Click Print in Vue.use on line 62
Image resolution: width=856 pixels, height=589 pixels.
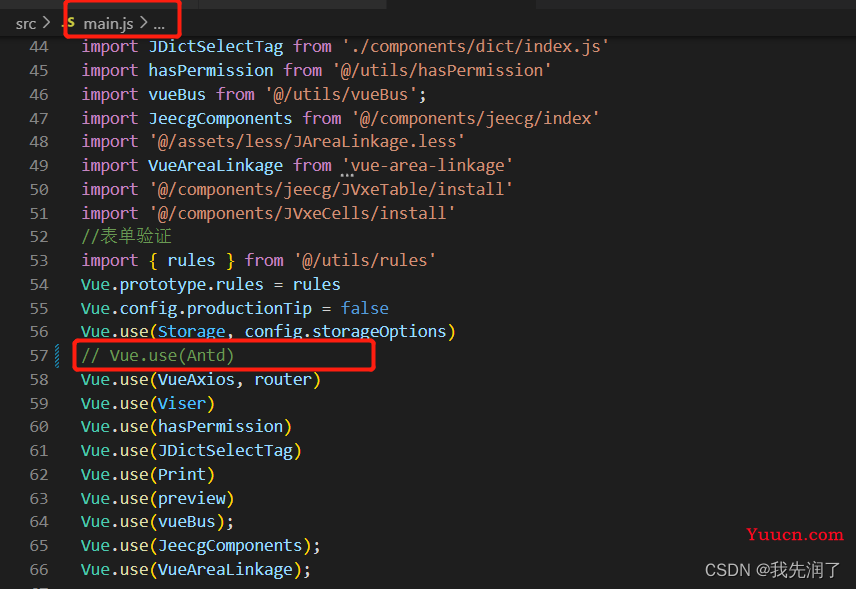point(182,475)
